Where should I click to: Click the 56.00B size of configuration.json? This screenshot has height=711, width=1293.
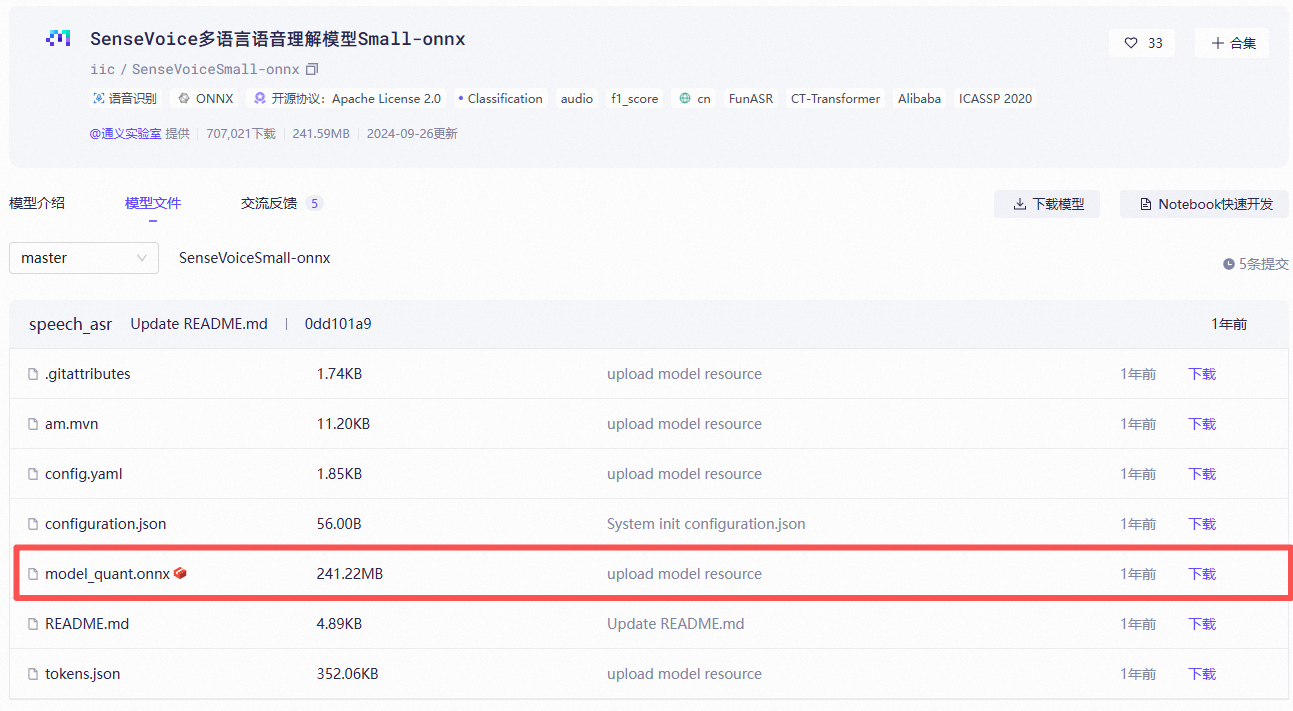[x=339, y=524]
